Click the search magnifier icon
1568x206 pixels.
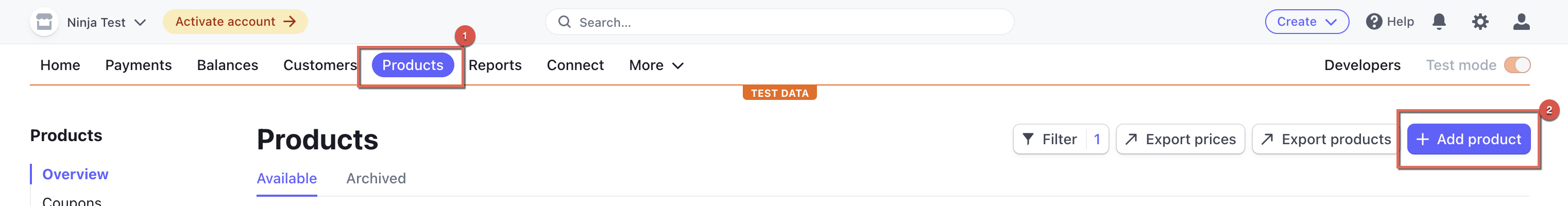[x=564, y=22]
